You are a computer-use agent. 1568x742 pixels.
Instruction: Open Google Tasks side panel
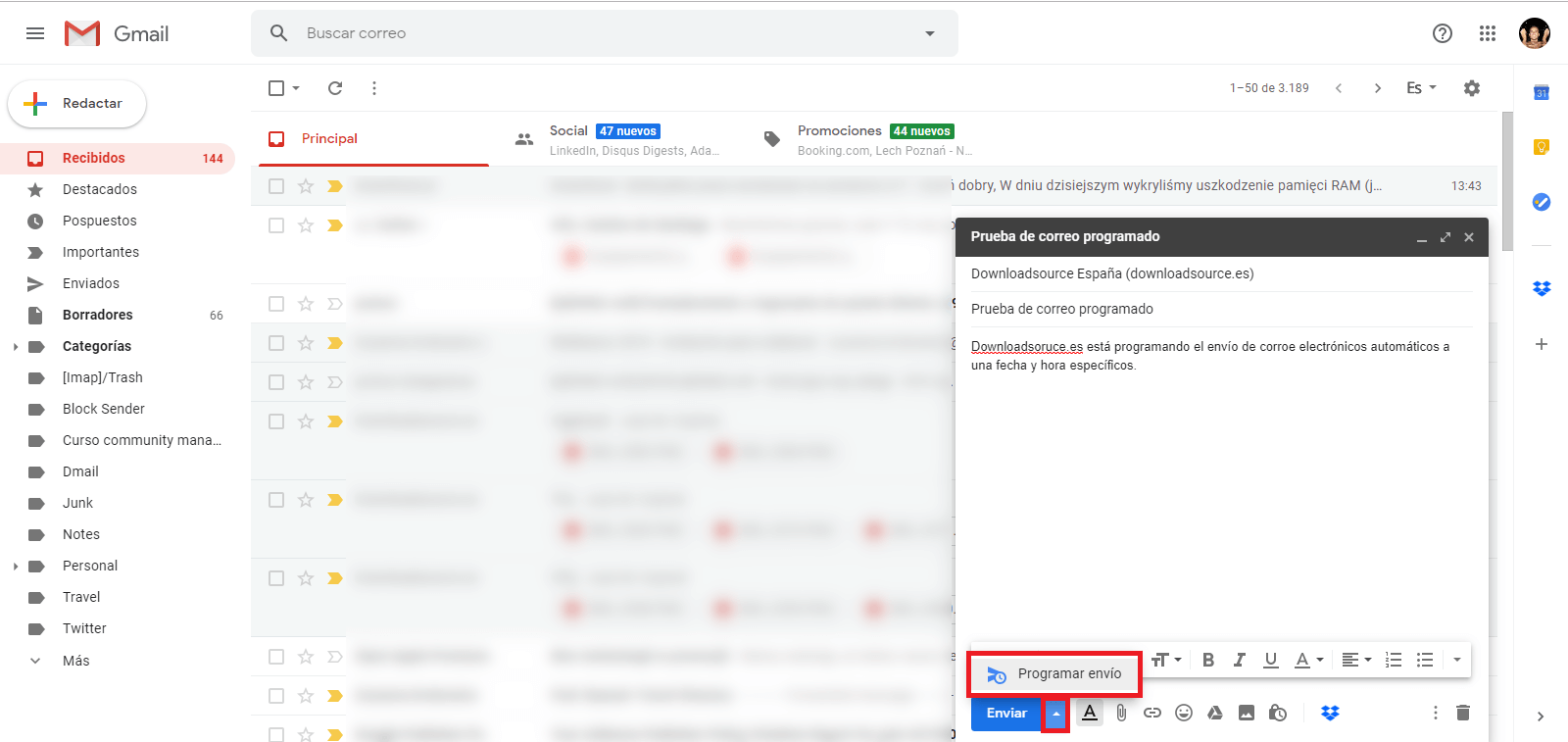coord(1542,202)
